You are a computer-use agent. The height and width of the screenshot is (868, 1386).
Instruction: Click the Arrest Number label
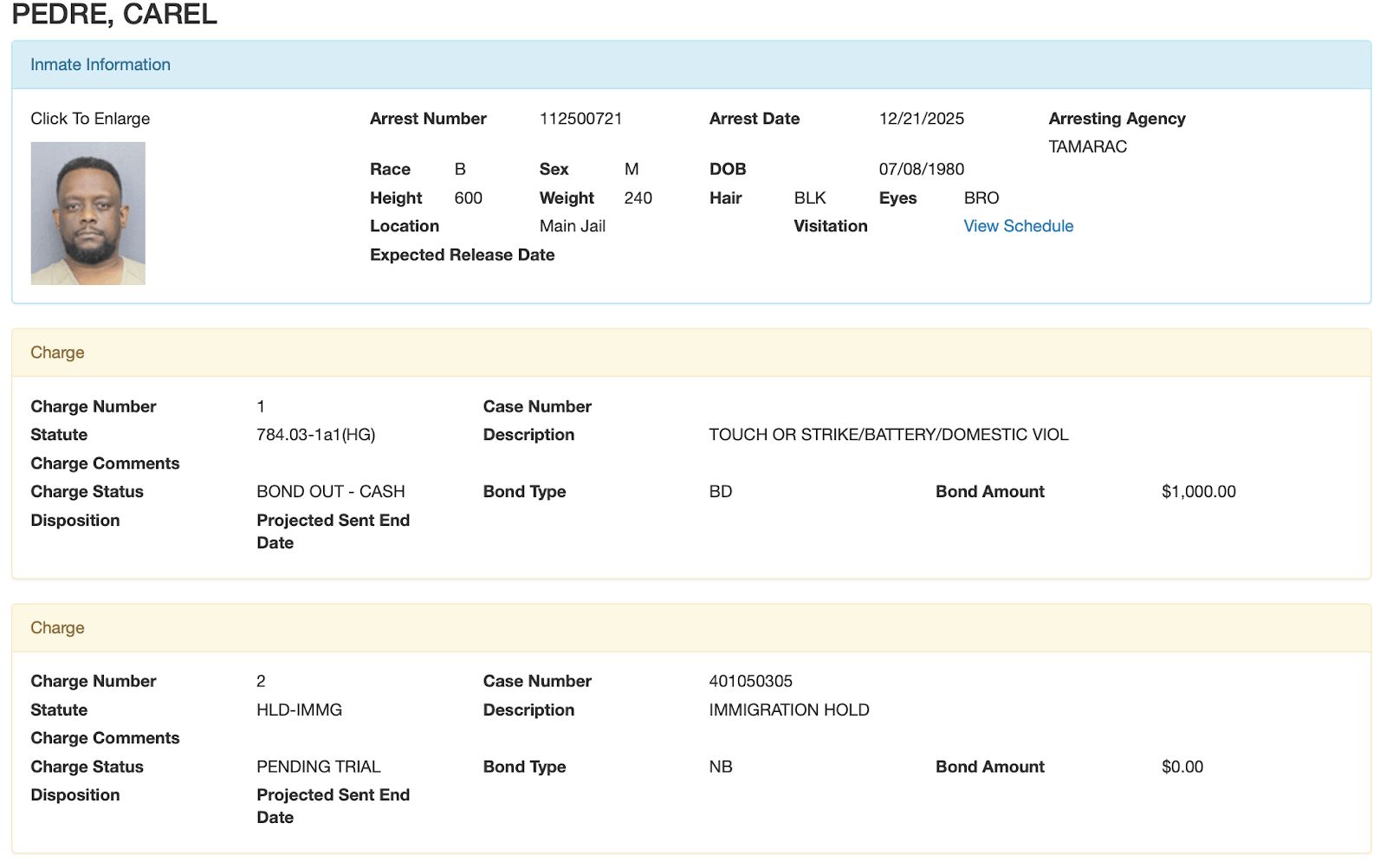[428, 119]
